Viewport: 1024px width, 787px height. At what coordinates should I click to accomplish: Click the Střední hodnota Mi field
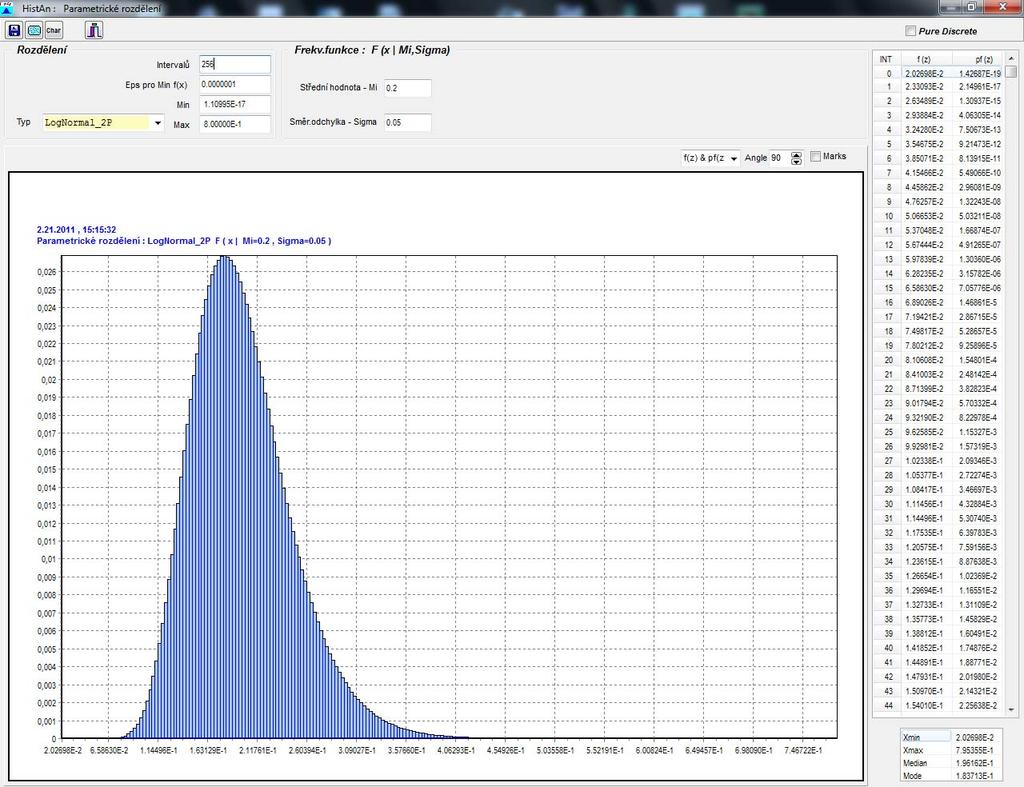(408, 88)
